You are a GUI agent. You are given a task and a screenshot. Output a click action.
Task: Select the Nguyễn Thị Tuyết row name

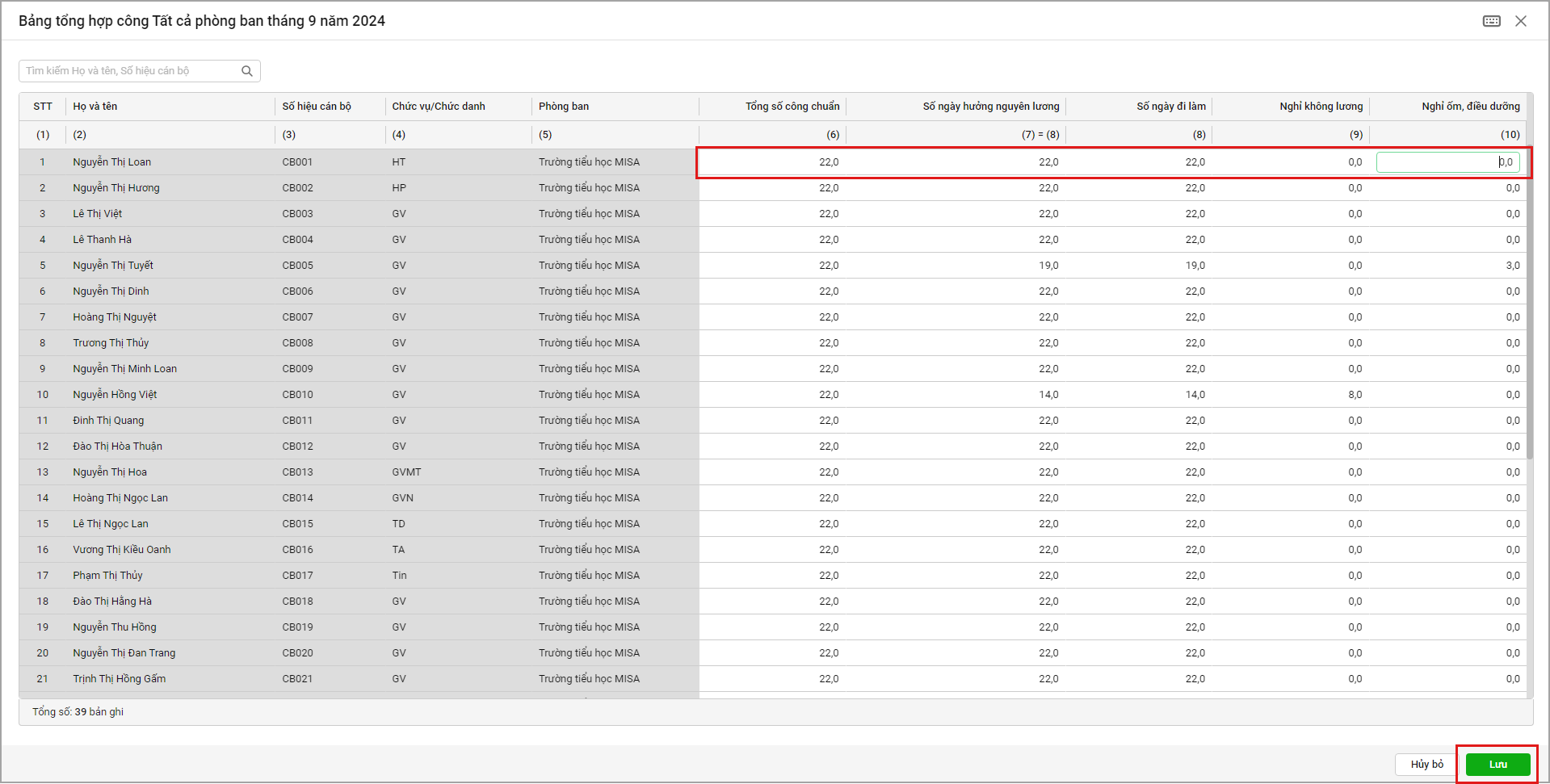113,266
